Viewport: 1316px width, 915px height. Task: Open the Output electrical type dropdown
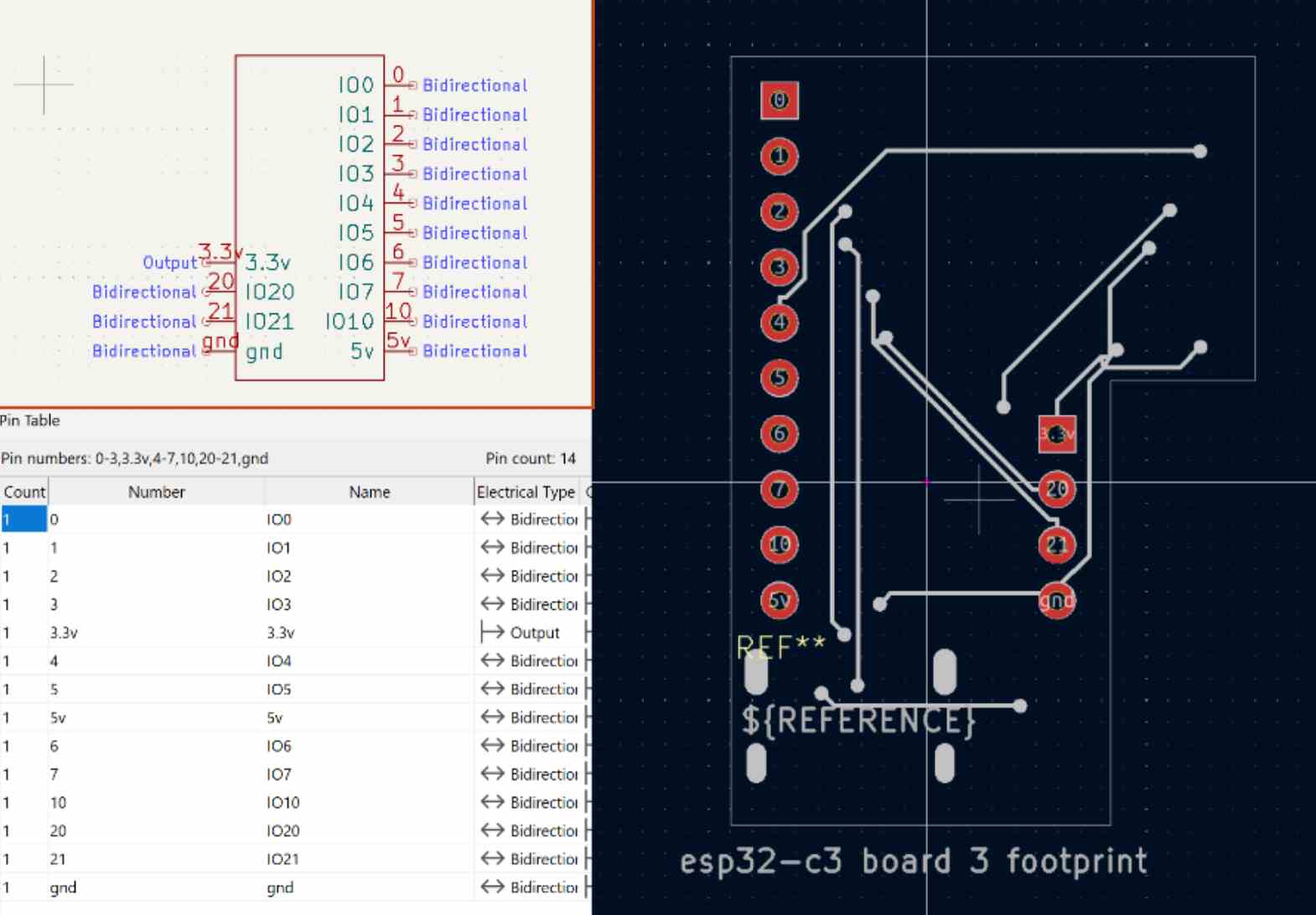pyautogui.click(x=530, y=633)
